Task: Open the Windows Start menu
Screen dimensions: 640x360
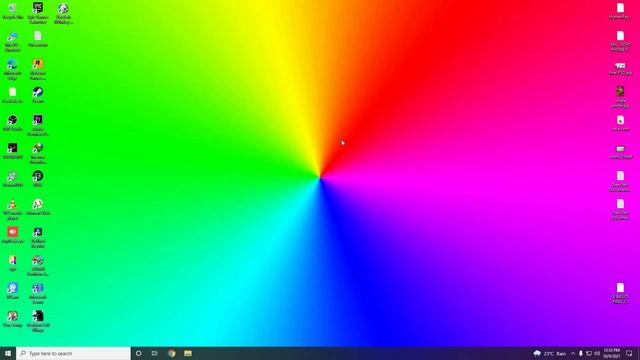Action: pyautogui.click(x=8, y=353)
